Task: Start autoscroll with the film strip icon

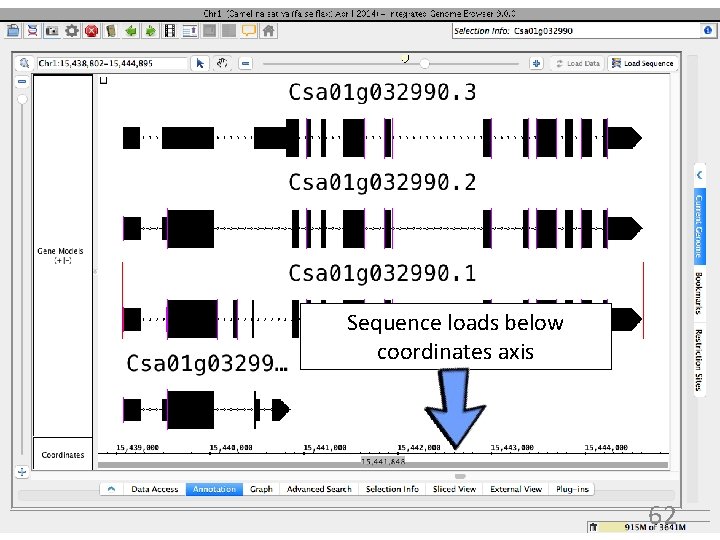Action: click(170, 31)
